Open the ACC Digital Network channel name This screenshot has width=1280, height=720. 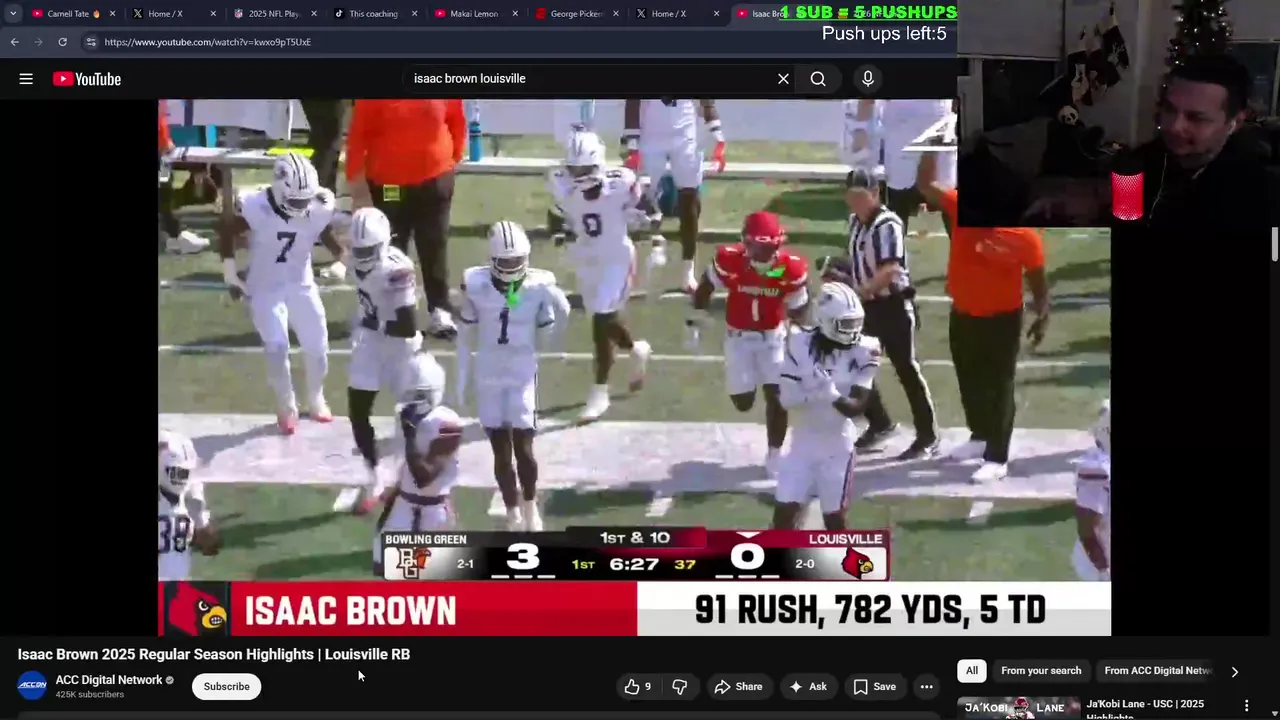(109, 680)
